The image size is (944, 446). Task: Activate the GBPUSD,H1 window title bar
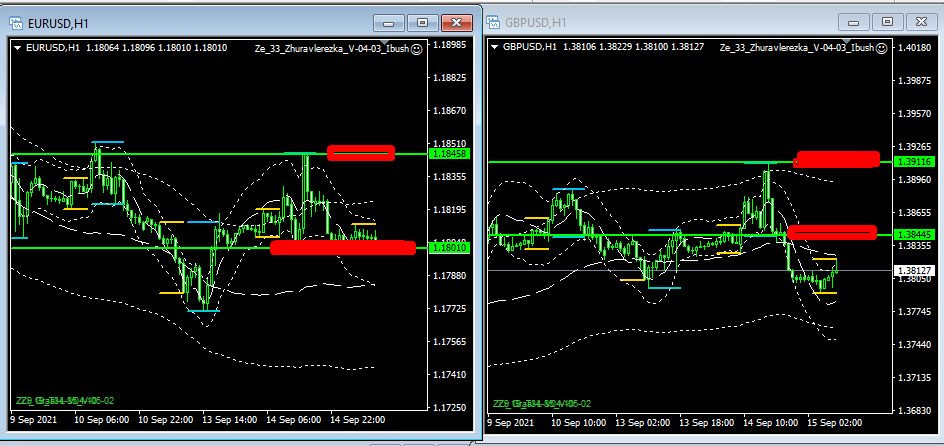point(680,22)
